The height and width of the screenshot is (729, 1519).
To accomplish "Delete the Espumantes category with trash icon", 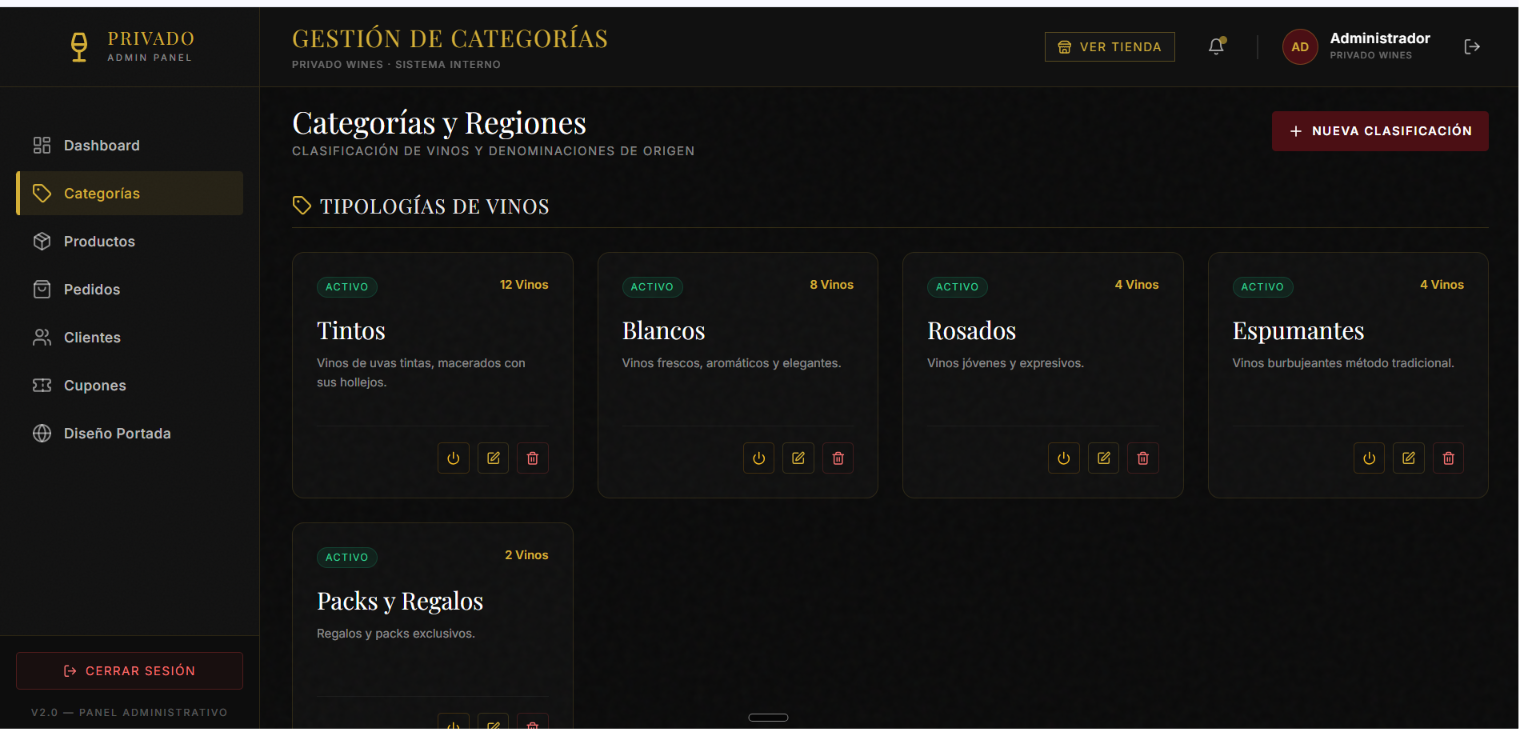I will [1448, 458].
